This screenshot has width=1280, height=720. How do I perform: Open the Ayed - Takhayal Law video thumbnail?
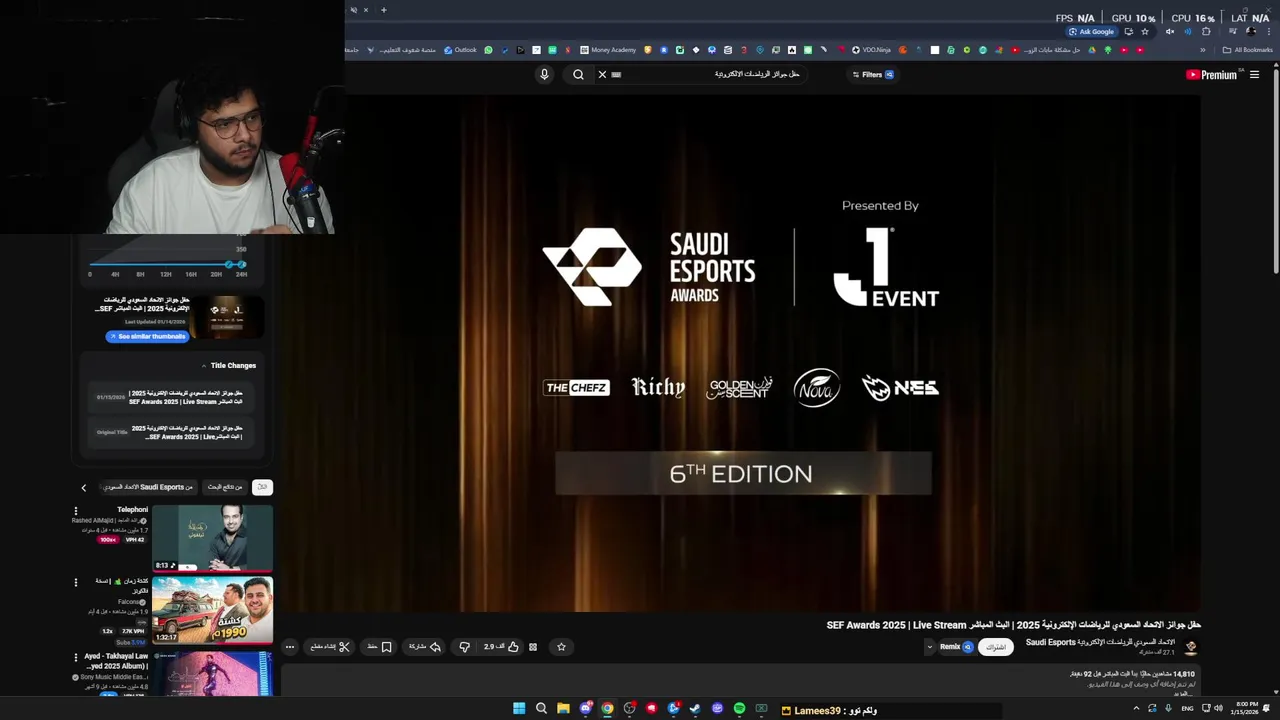tap(212, 673)
